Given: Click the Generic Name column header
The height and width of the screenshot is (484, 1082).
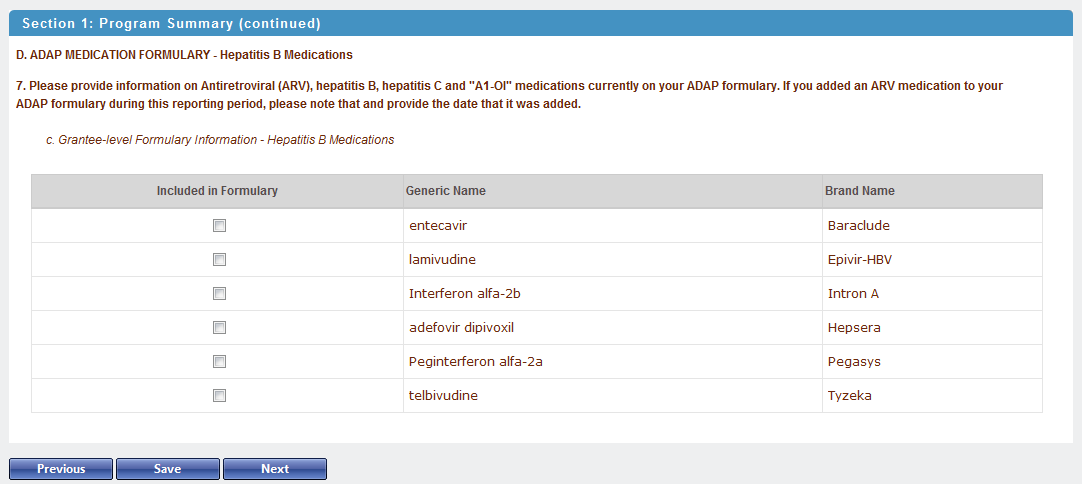Looking at the screenshot, I should 446,191.
